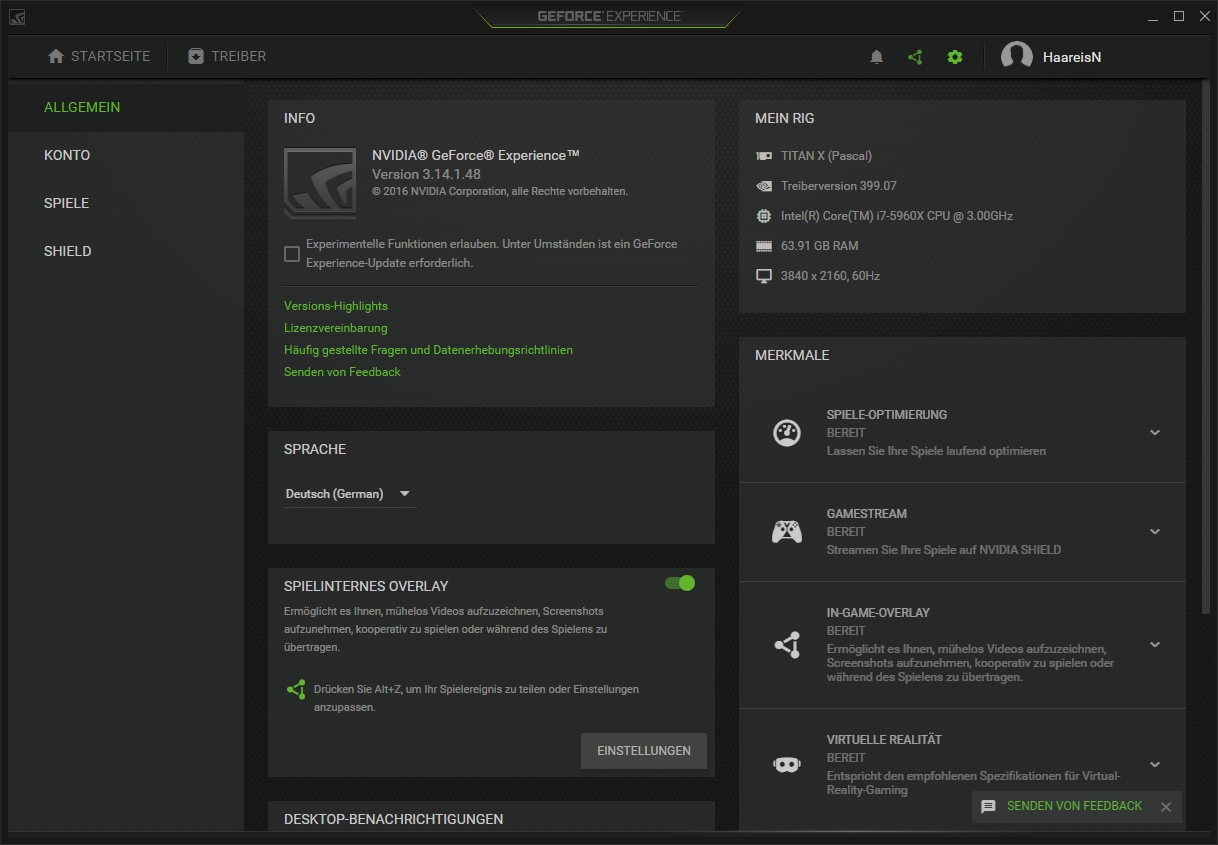Click Senden von Feedback popup button

[1074, 806]
